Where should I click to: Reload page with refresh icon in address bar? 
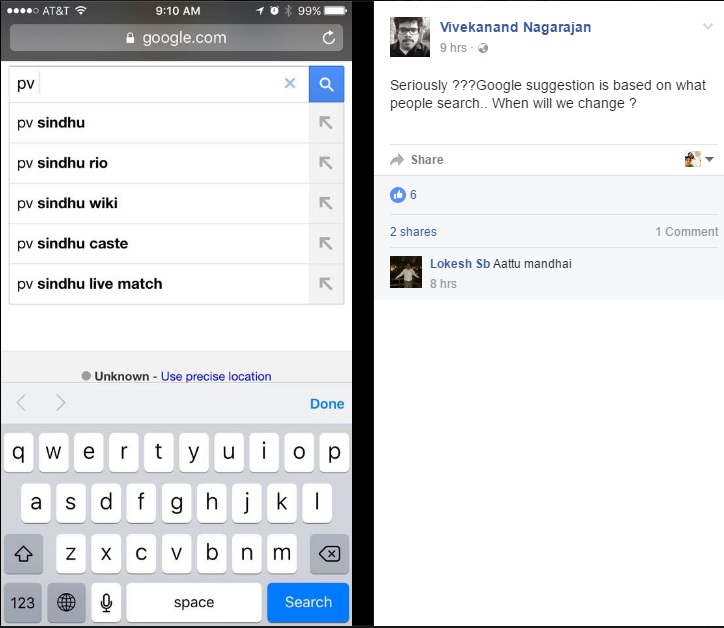click(329, 37)
